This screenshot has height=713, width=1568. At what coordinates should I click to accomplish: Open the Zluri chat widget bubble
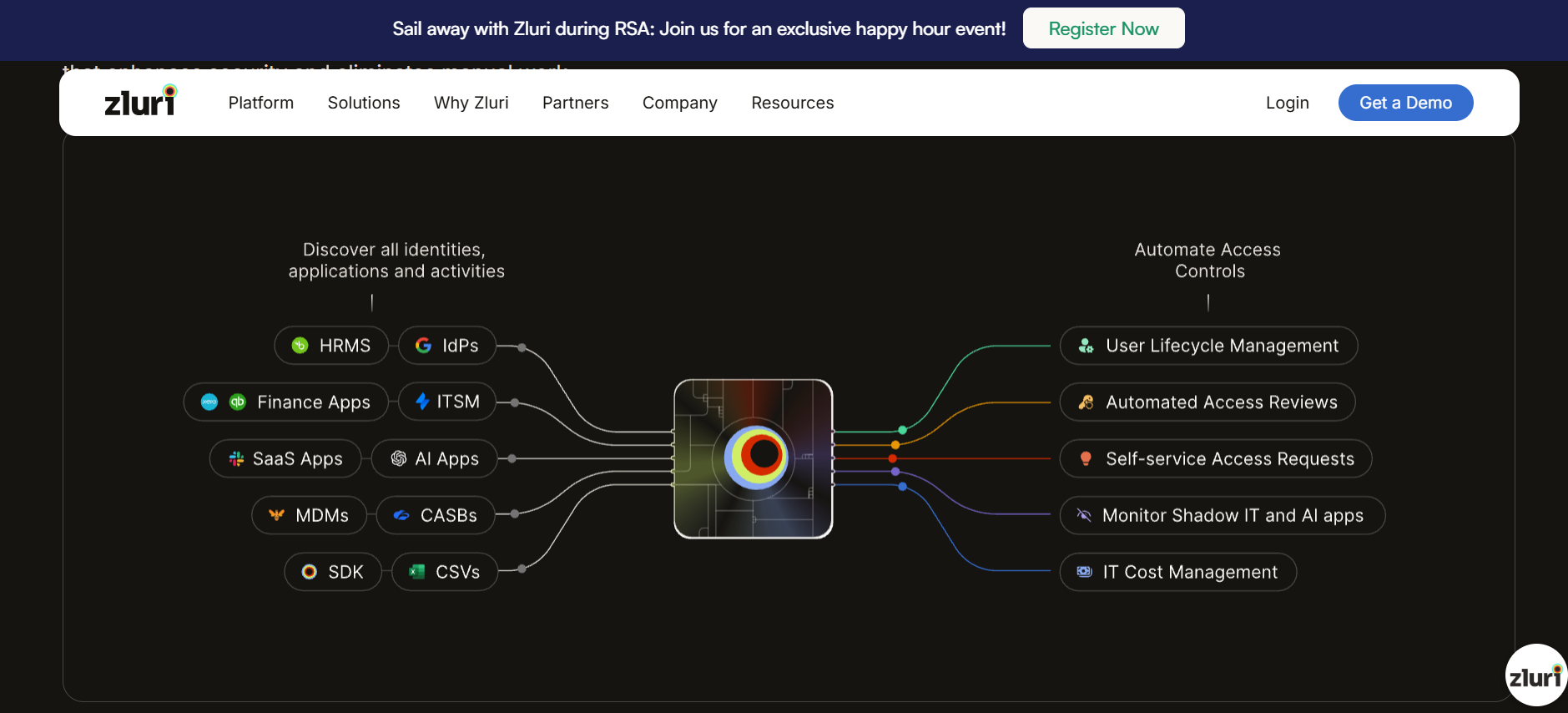point(1535,675)
